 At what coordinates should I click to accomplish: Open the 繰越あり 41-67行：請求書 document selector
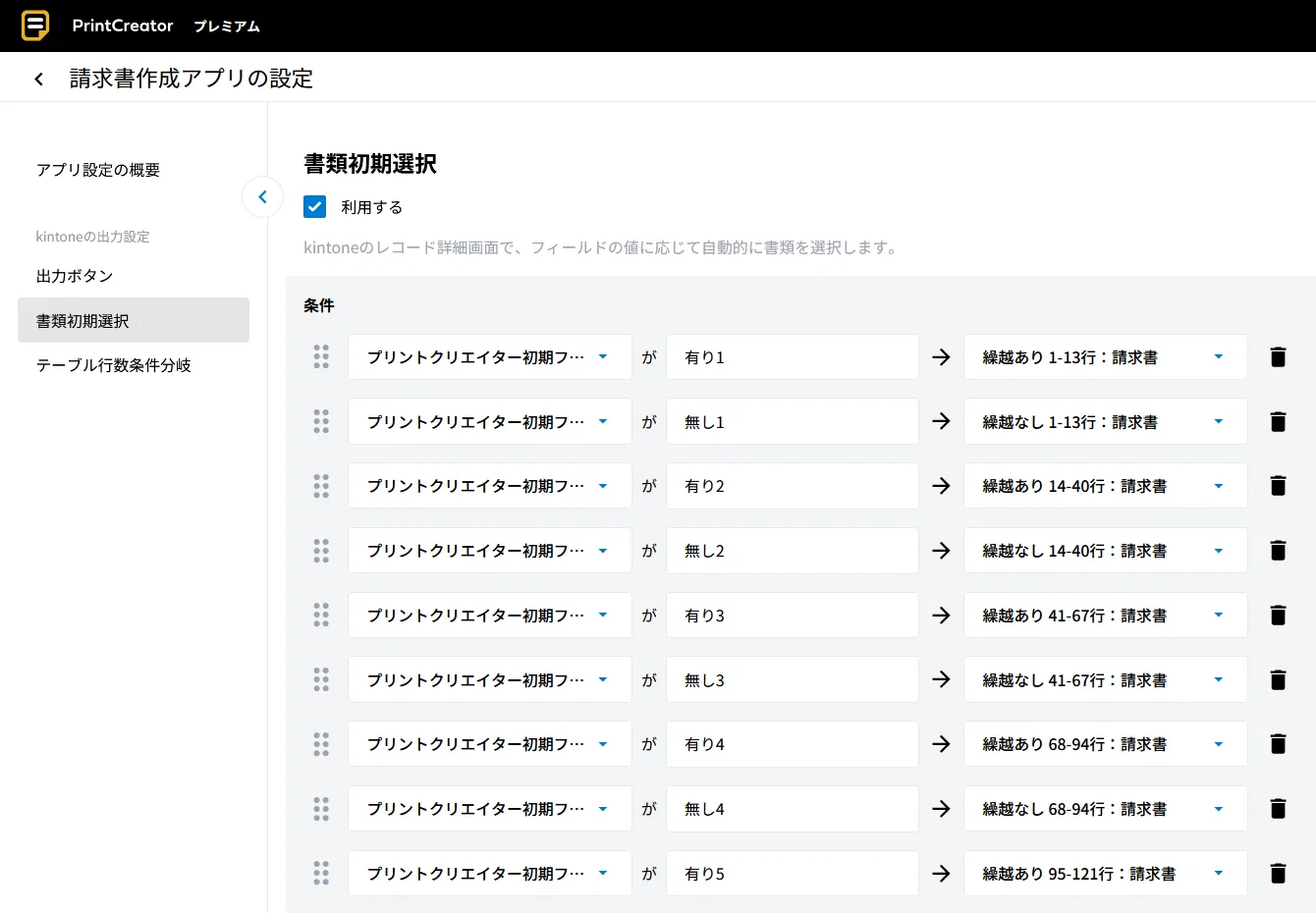(1105, 616)
